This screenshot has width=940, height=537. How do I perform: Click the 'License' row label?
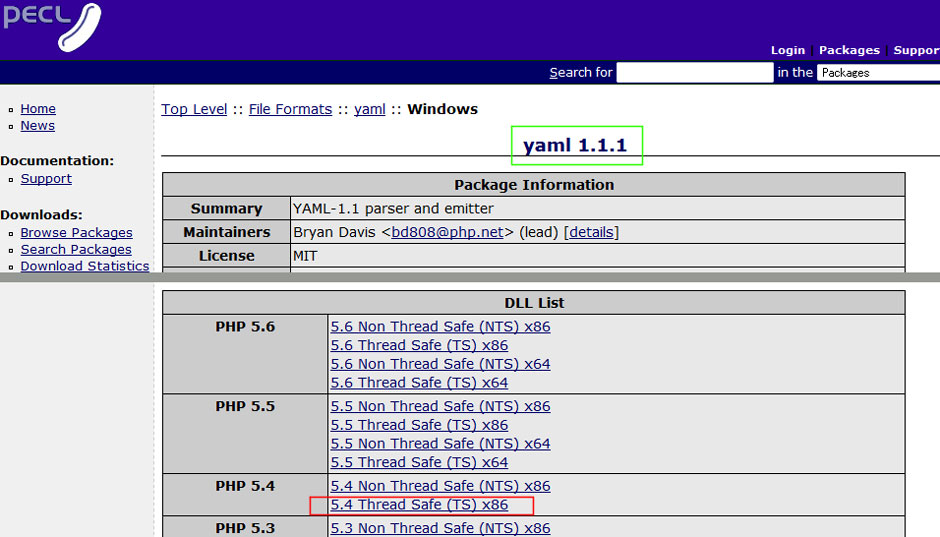coord(227,256)
